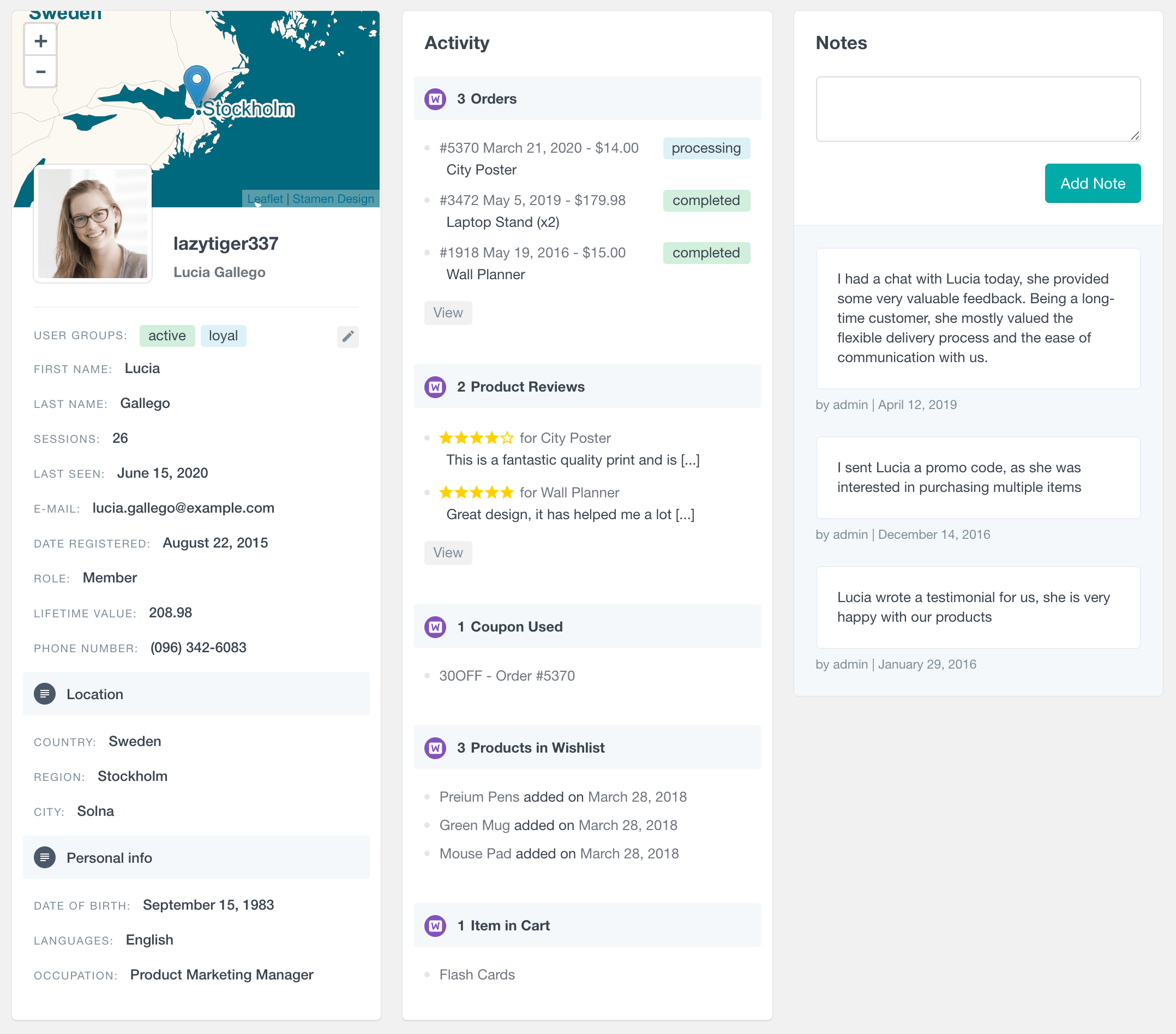Expand the Orders View button
This screenshot has width=1176, height=1034.
pos(447,311)
